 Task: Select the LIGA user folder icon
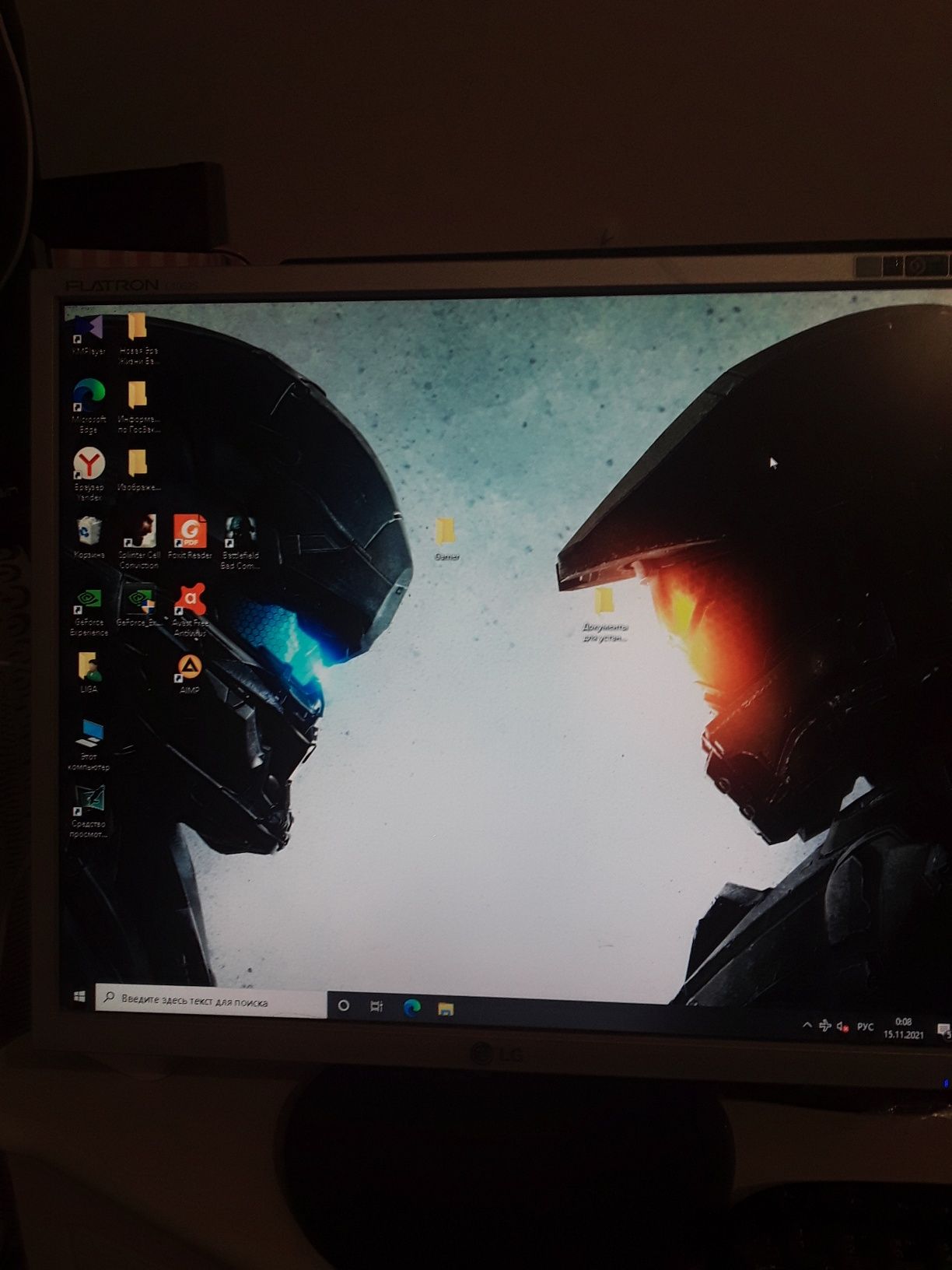89,673
